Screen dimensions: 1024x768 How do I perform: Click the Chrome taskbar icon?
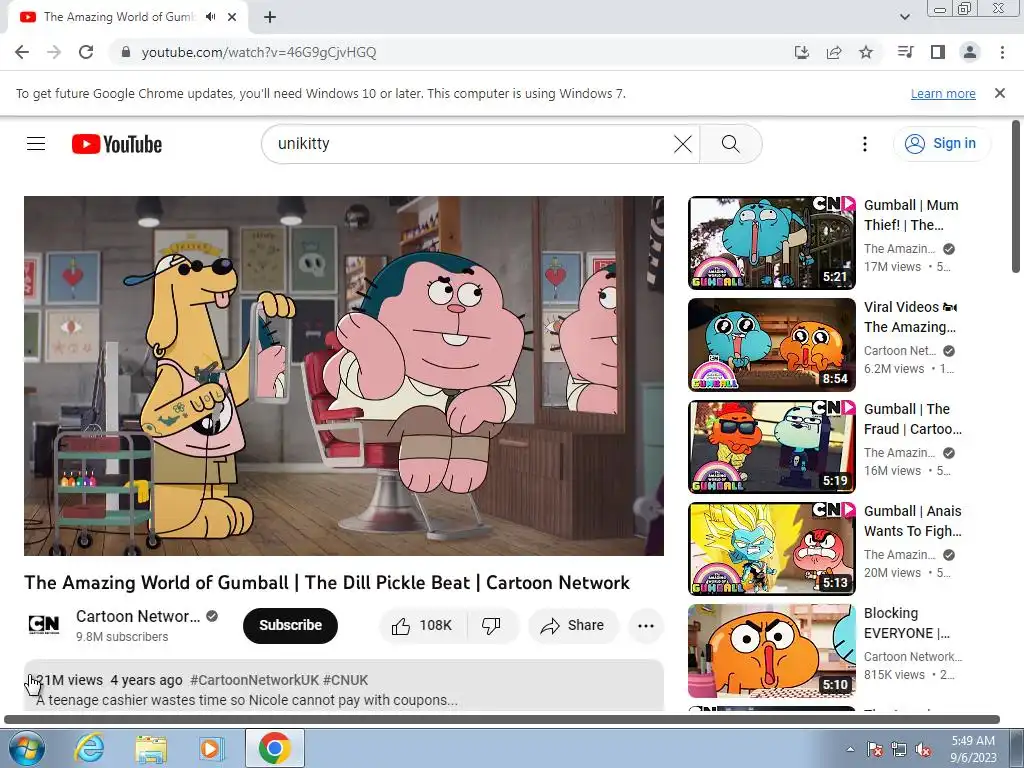click(274, 748)
